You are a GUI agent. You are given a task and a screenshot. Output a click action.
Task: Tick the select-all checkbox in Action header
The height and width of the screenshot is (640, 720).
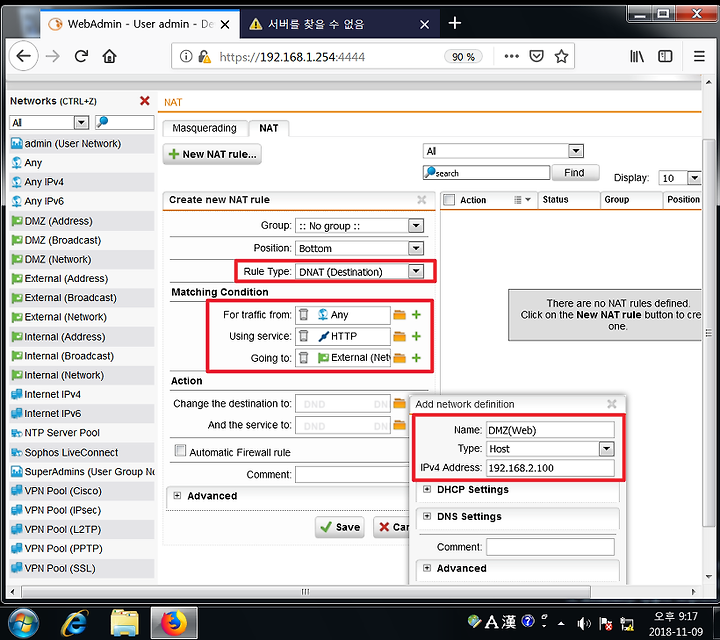coord(449,200)
